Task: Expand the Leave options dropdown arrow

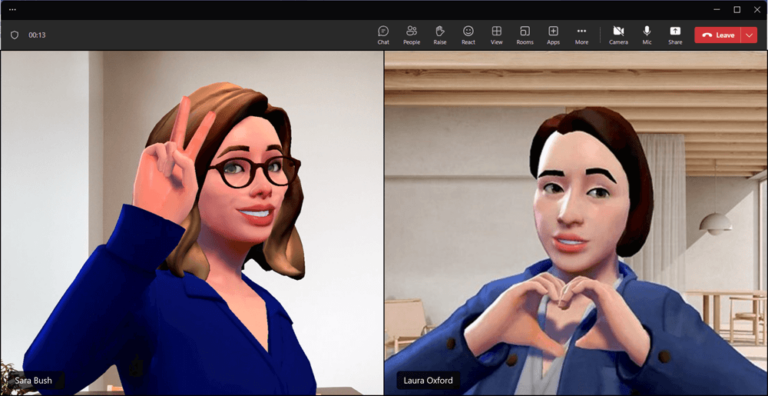Action: coord(749,35)
